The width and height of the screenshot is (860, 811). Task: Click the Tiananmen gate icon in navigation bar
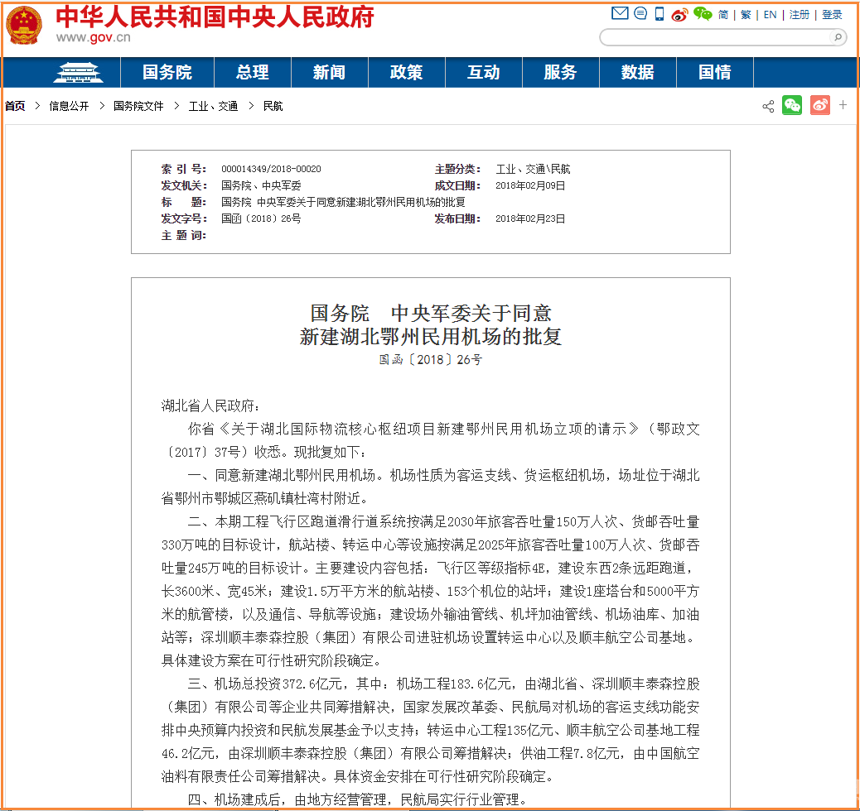[78, 72]
